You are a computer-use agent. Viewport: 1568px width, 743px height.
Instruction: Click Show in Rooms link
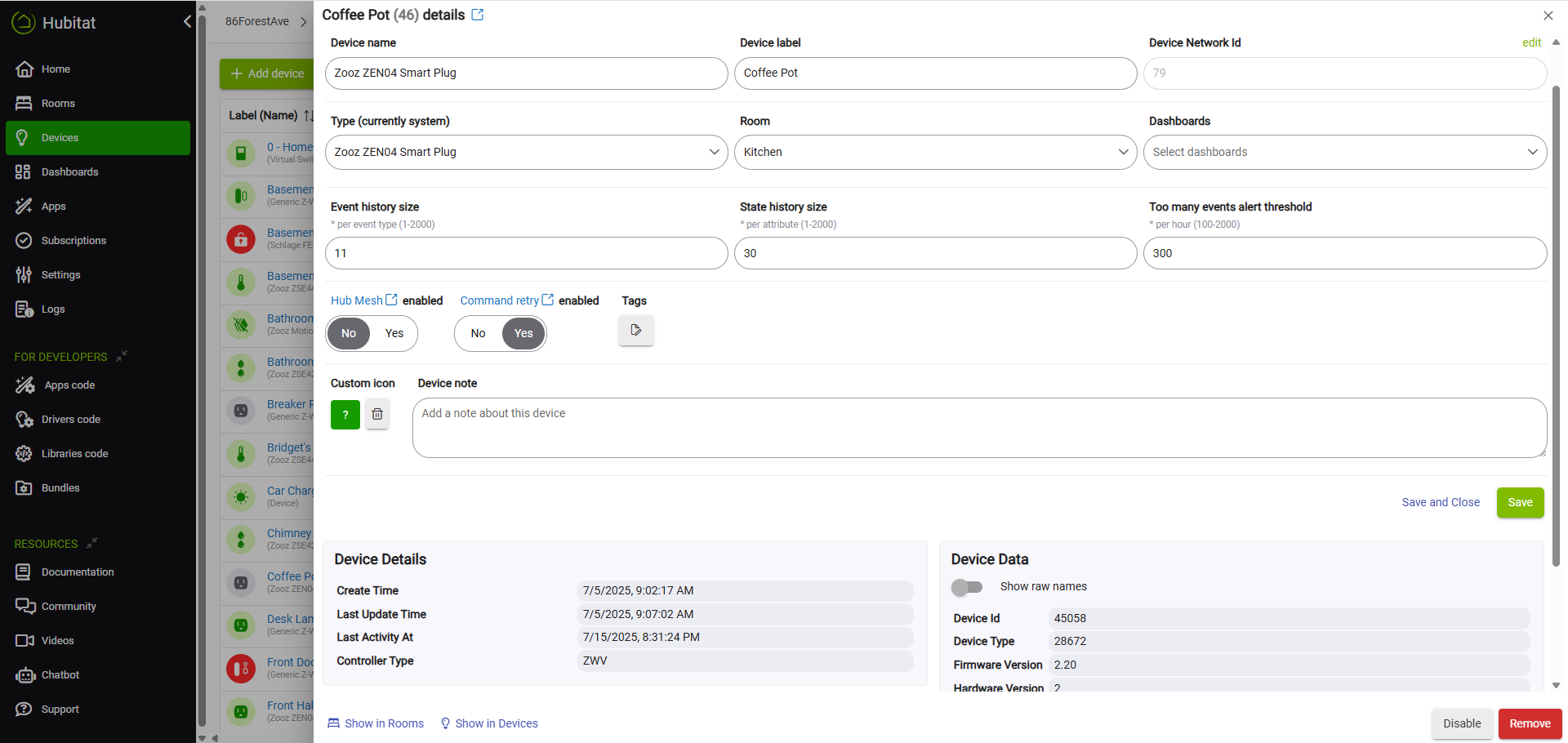point(376,723)
